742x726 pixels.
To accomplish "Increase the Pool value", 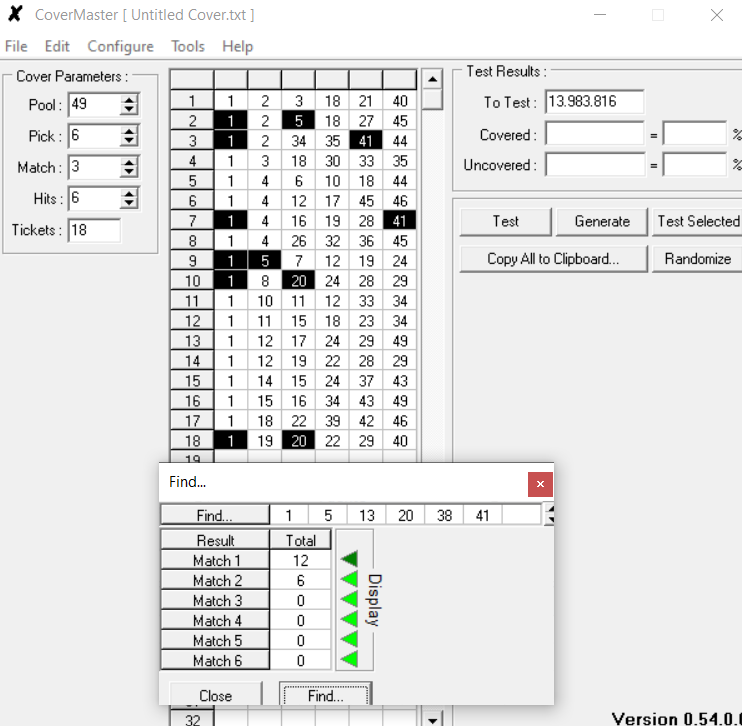I will [x=129, y=100].
